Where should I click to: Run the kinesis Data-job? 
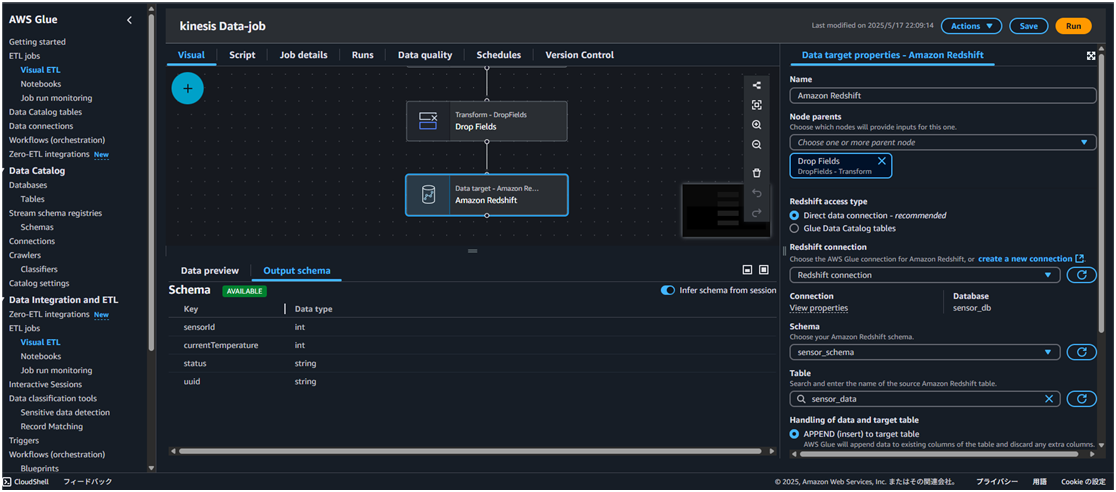pyautogui.click(x=1073, y=26)
